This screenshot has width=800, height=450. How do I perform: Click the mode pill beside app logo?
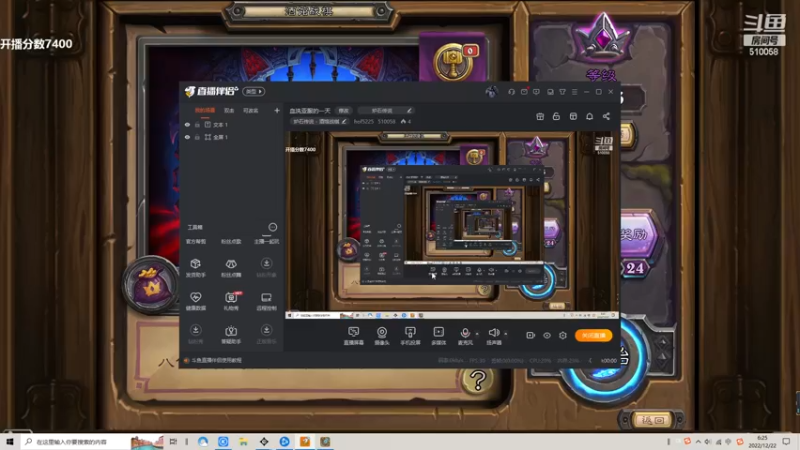click(x=254, y=91)
